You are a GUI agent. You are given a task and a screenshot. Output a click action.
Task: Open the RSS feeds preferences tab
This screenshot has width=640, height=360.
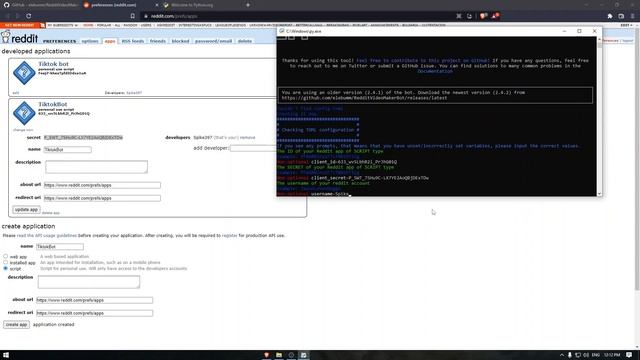pyautogui.click(x=133, y=41)
